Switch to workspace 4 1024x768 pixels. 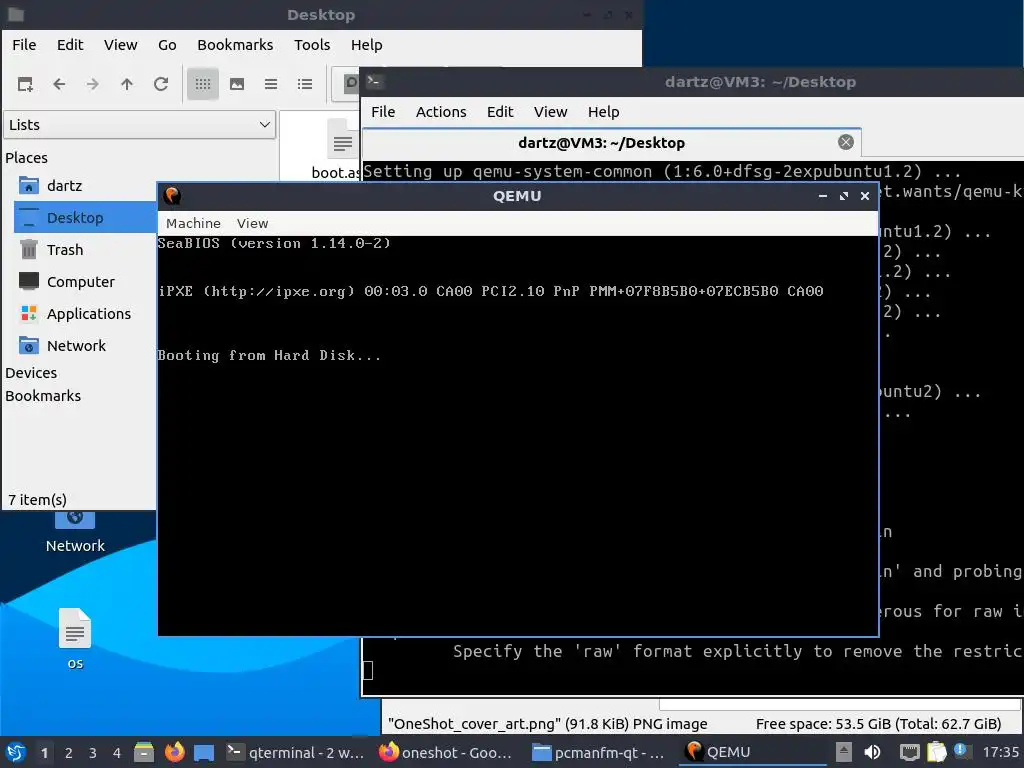tap(117, 753)
